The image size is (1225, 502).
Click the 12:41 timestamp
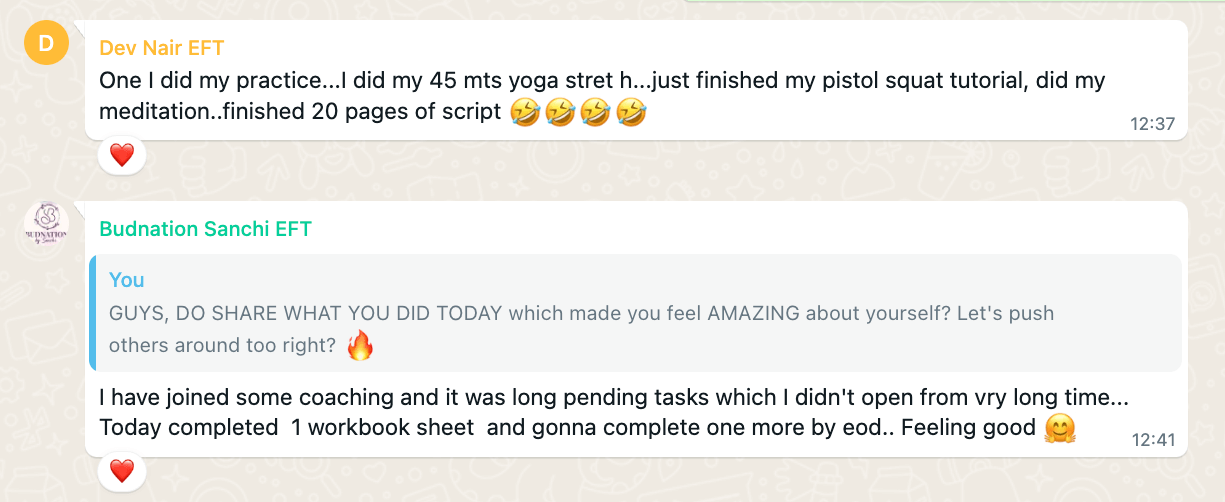point(1152,439)
